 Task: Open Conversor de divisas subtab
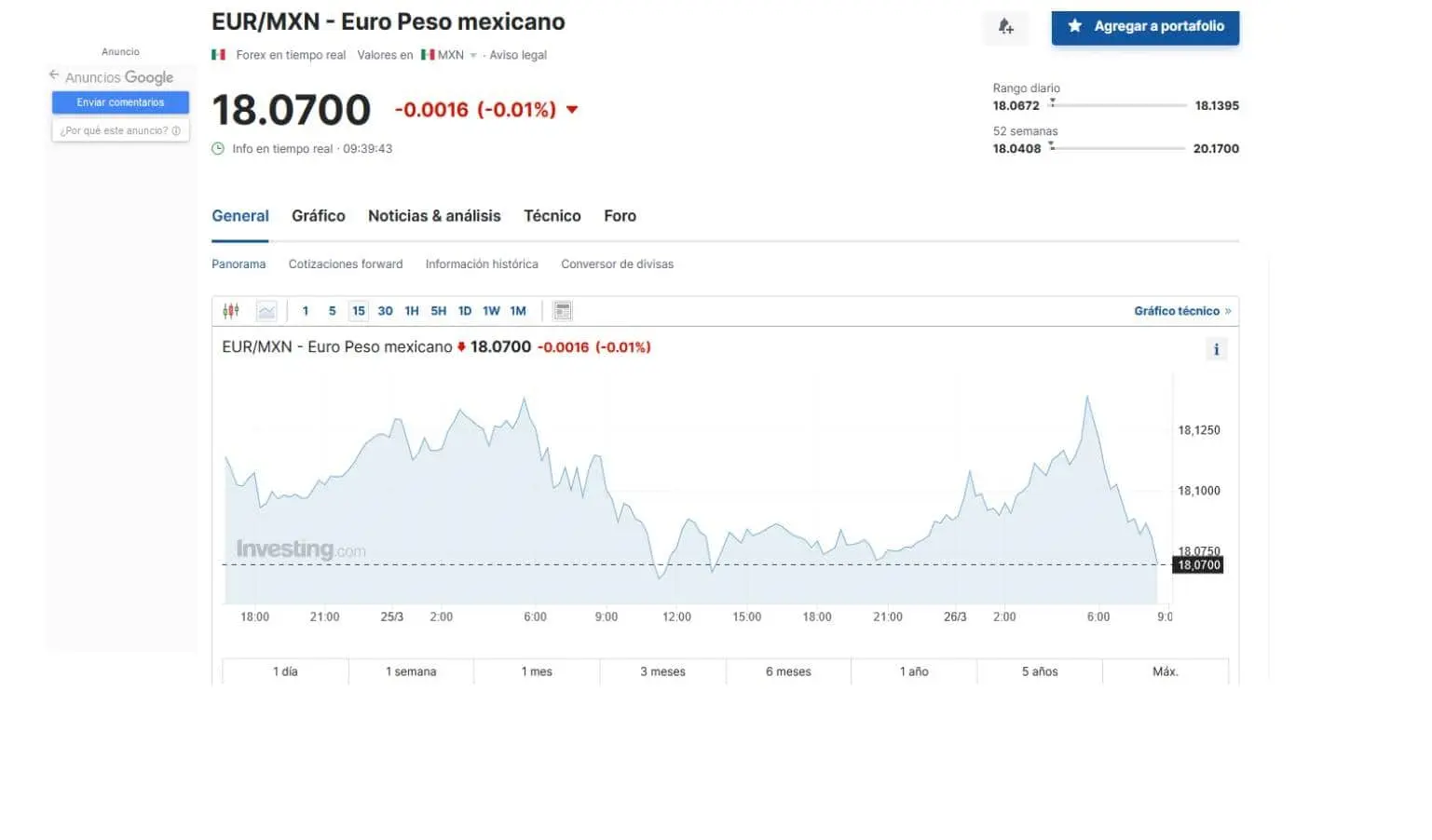(617, 264)
